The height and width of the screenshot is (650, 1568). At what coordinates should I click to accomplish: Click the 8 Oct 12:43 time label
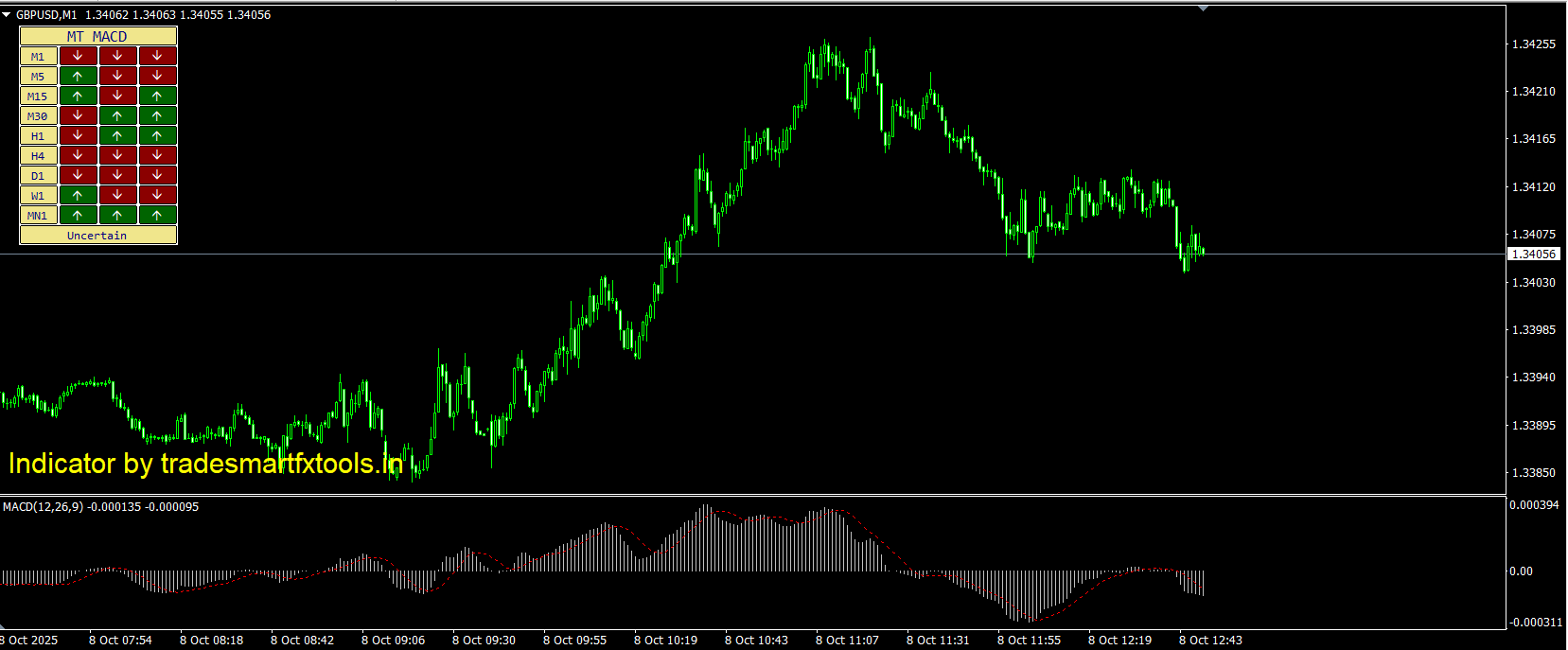click(x=1210, y=641)
